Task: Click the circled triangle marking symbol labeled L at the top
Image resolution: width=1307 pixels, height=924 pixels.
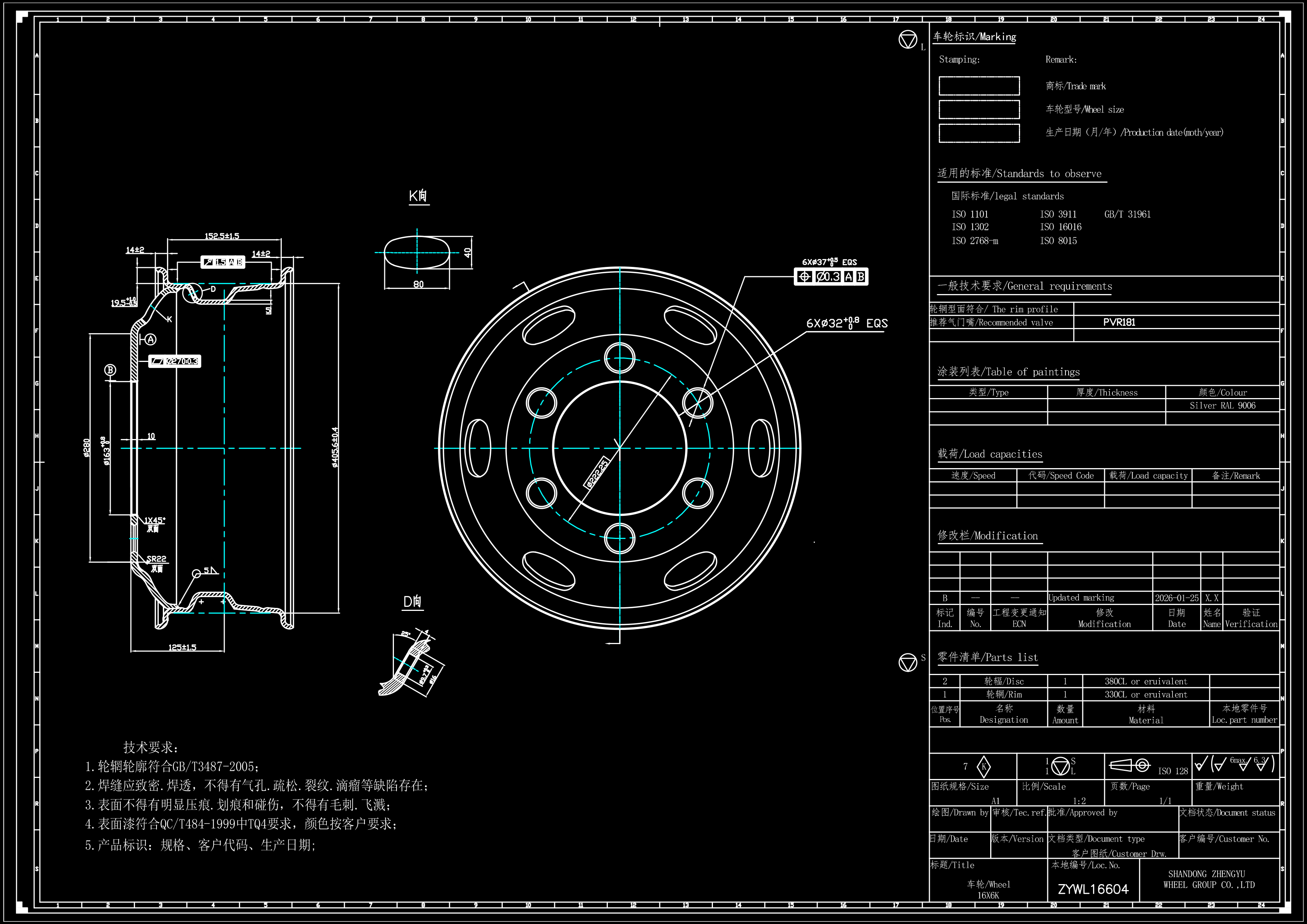Action: click(x=907, y=40)
